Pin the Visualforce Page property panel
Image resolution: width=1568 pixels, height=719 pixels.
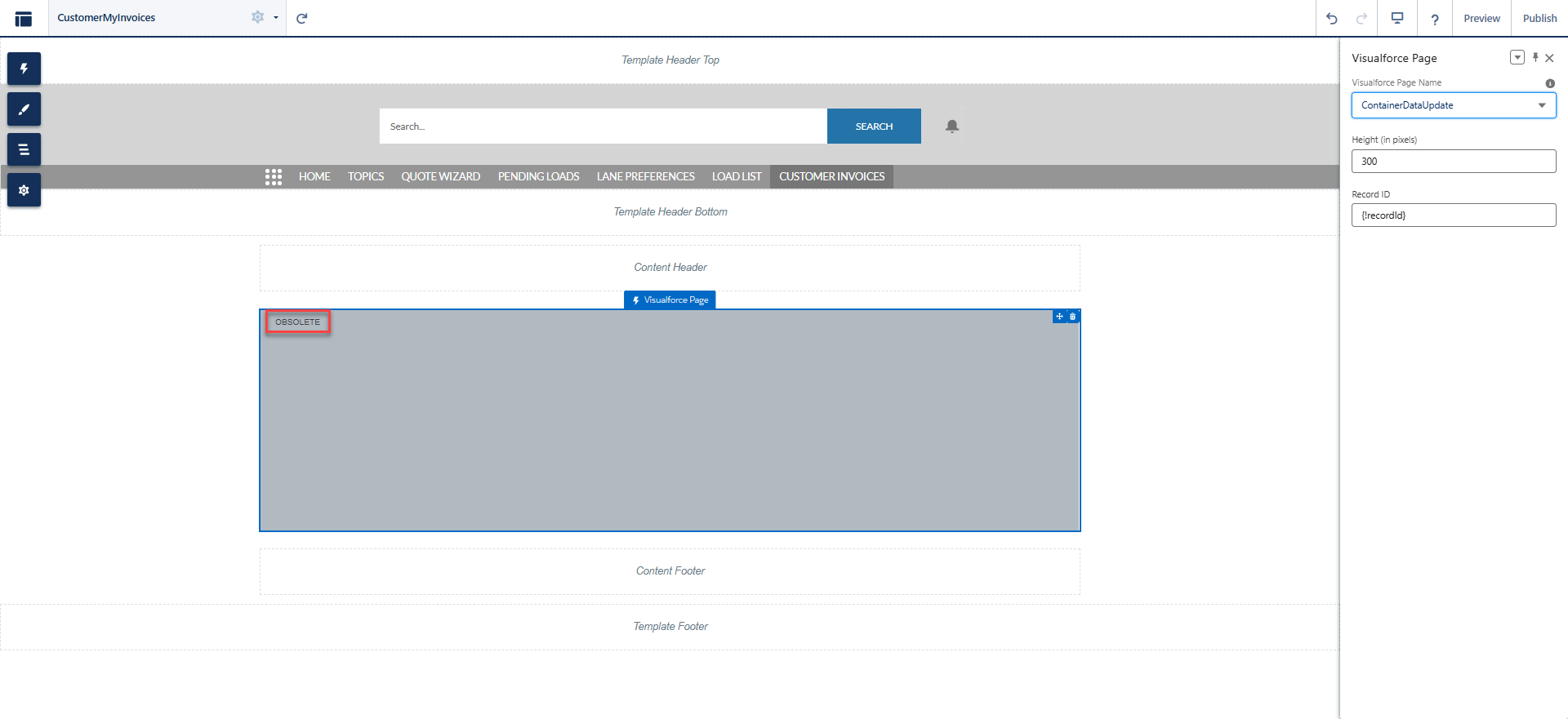coord(1535,58)
